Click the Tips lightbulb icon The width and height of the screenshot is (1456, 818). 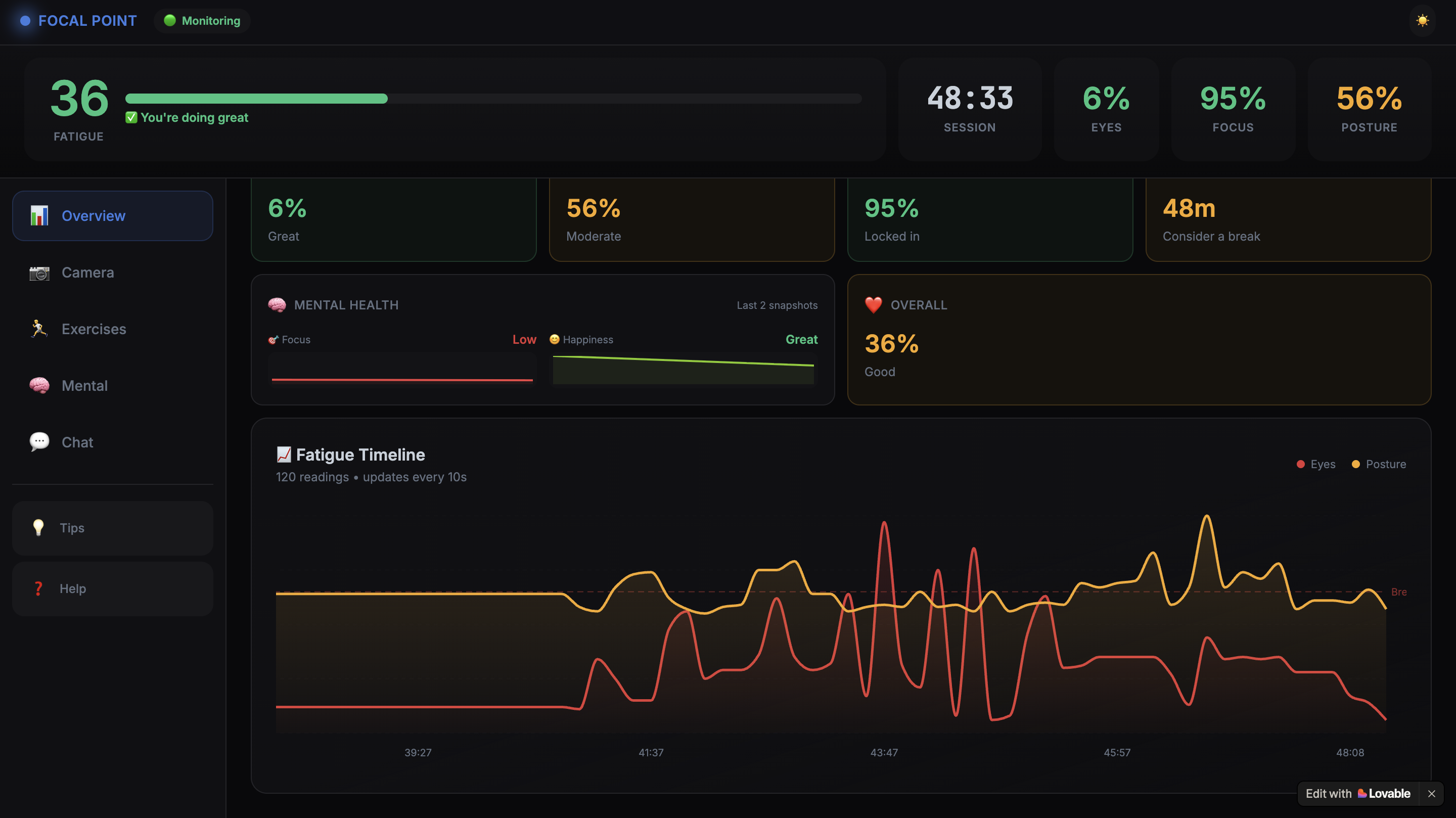tap(38, 527)
